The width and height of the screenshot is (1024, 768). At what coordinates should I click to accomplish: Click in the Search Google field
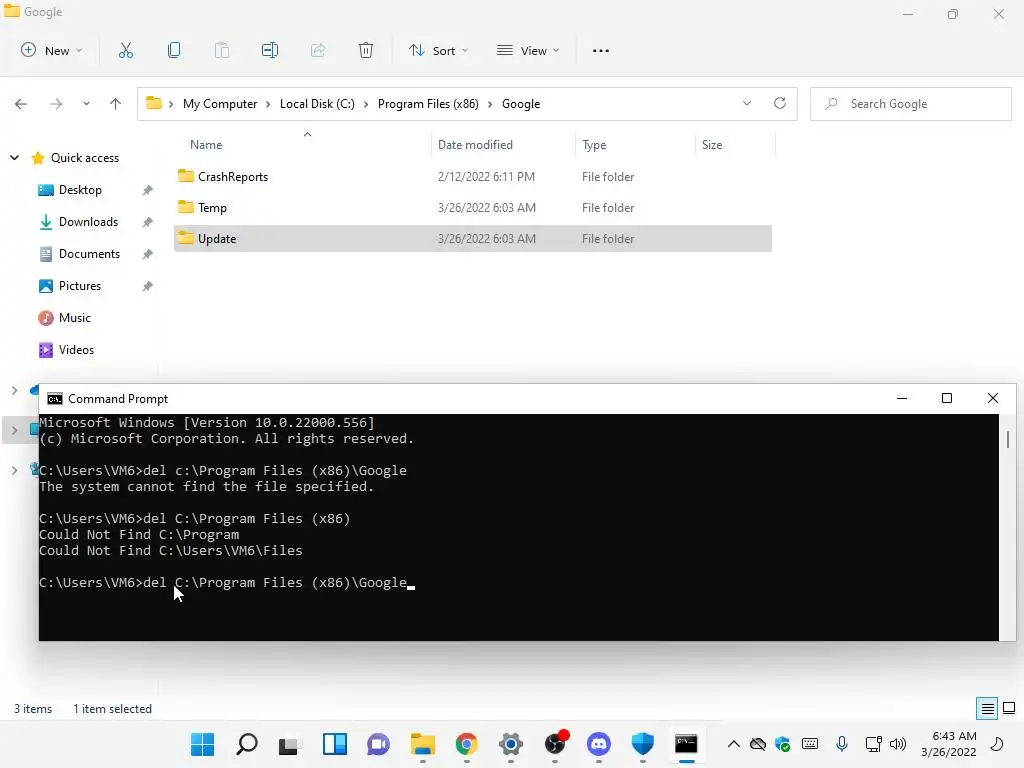tap(910, 104)
